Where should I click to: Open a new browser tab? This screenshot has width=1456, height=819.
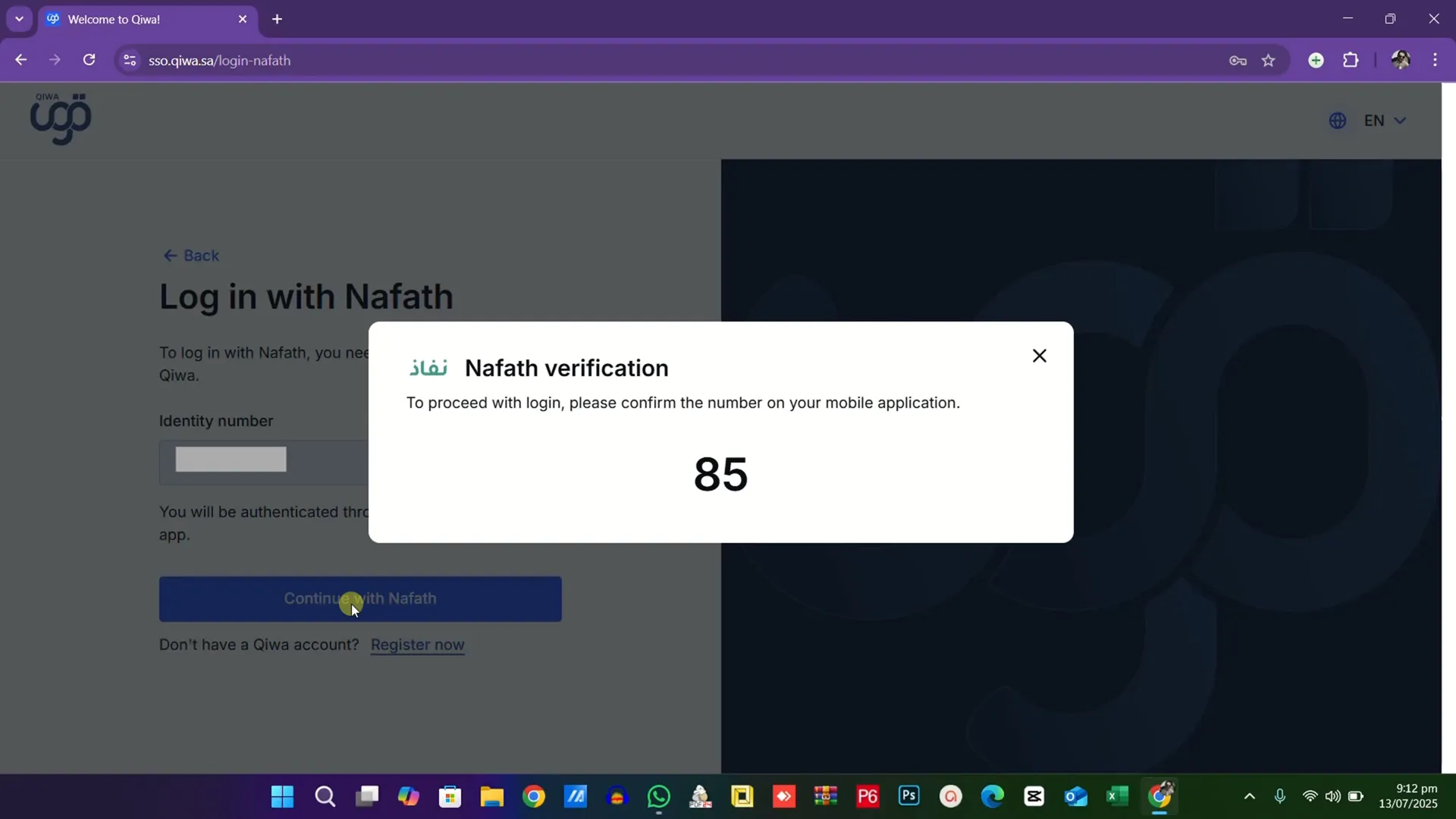point(277,19)
